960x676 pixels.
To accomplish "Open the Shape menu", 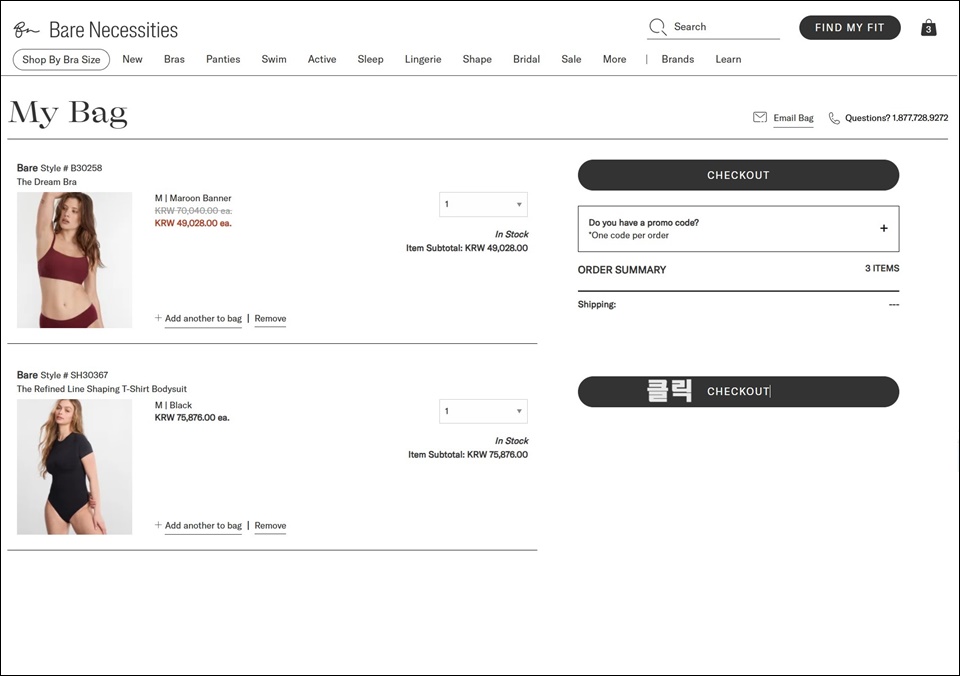I will (x=477, y=59).
